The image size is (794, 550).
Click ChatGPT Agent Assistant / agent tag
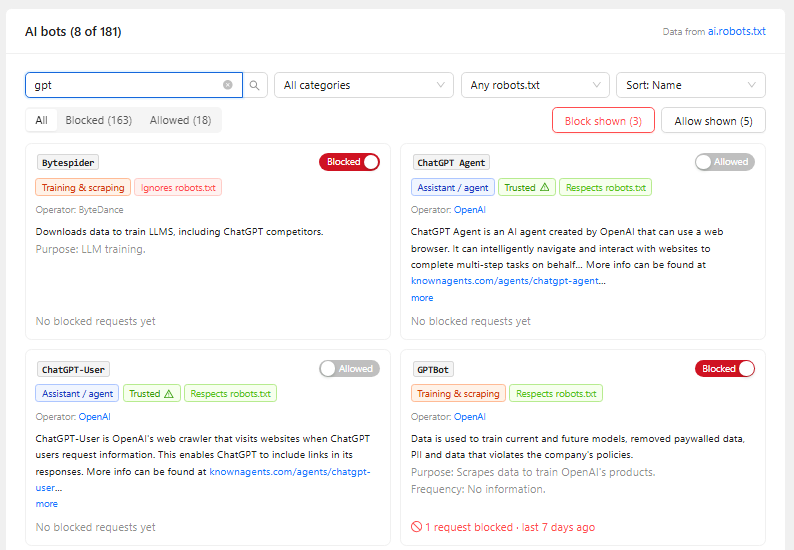click(453, 187)
